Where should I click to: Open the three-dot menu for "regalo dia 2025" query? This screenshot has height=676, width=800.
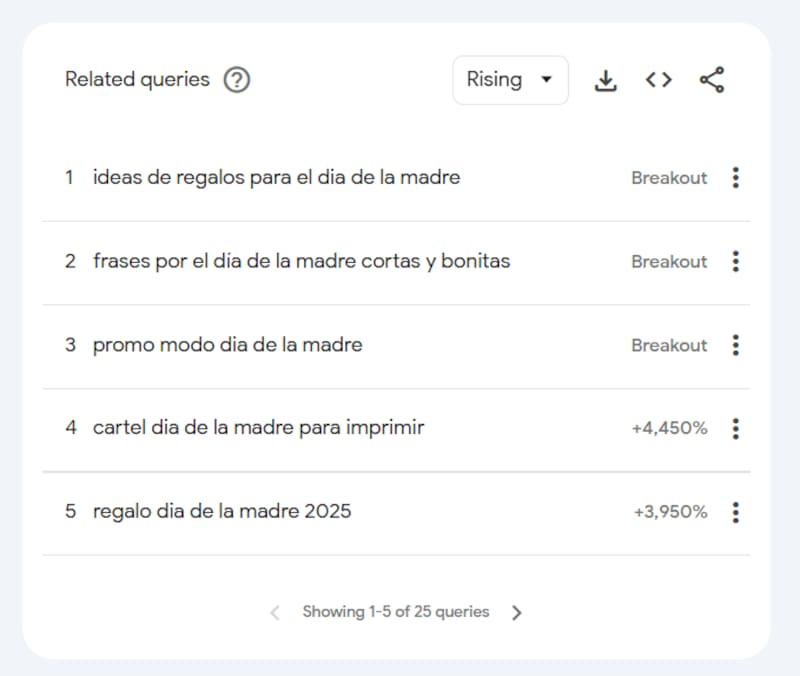point(736,513)
